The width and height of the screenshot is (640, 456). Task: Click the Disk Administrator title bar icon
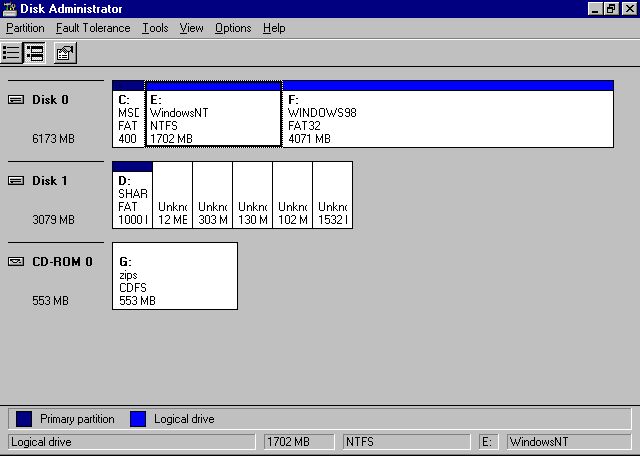[9, 8]
